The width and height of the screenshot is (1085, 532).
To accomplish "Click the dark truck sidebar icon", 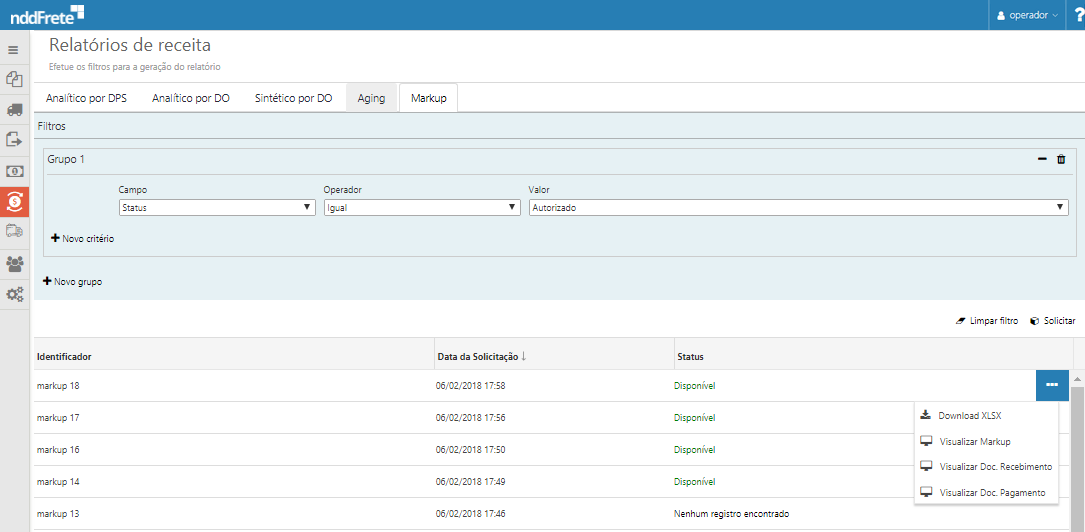I will point(14,110).
